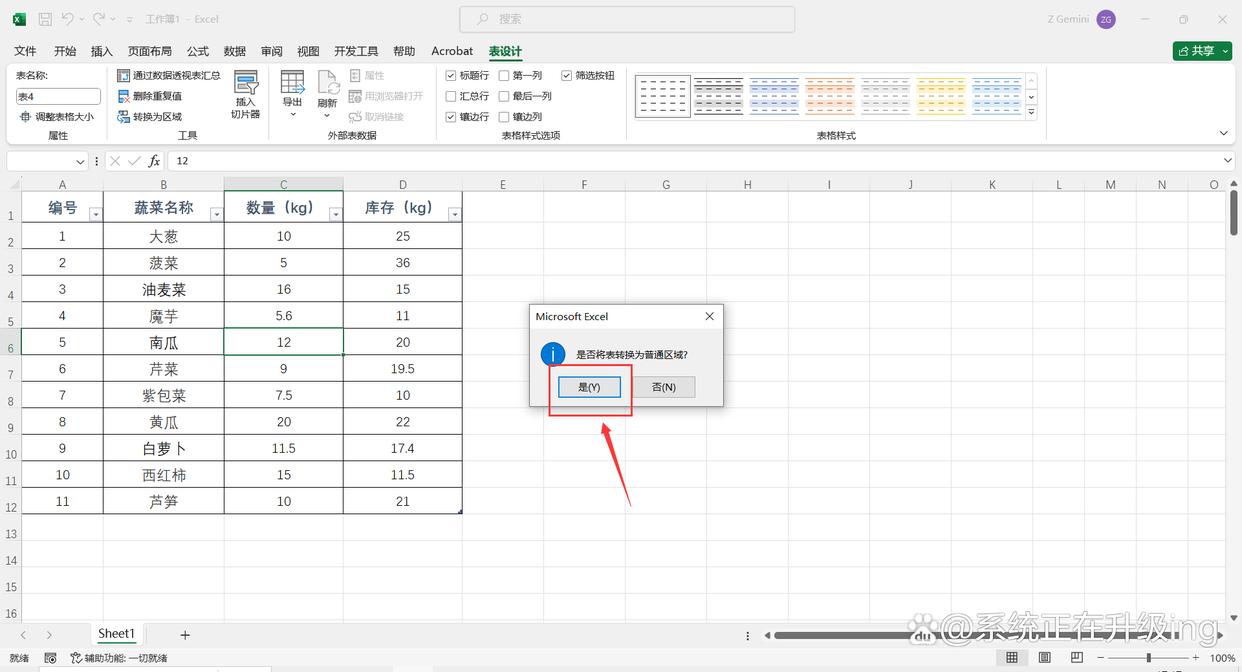This screenshot has height=672, width=1242.
Task: Select the yellow table style swatch
Action: coord(941,96)
